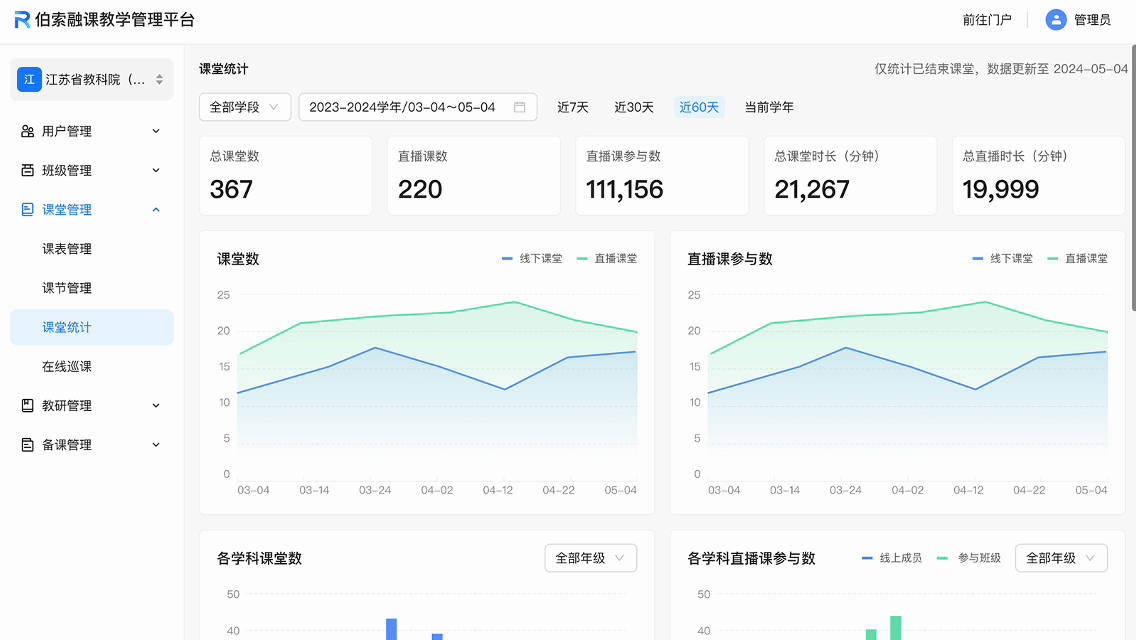Toggle 参与班级 legend in 各学科直播课参与数
This screenshot has width=1136, height=640.
[969, 558]
